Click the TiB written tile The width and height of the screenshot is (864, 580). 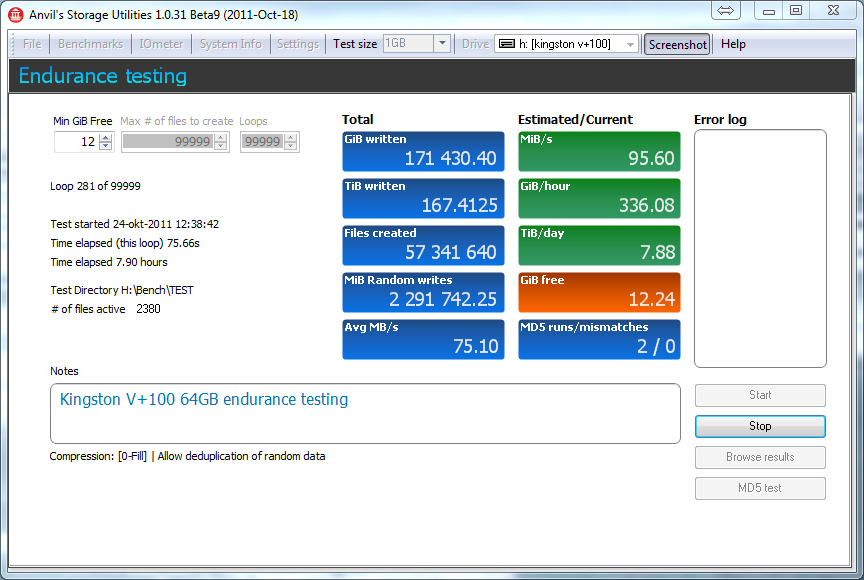tap(423, 198)
